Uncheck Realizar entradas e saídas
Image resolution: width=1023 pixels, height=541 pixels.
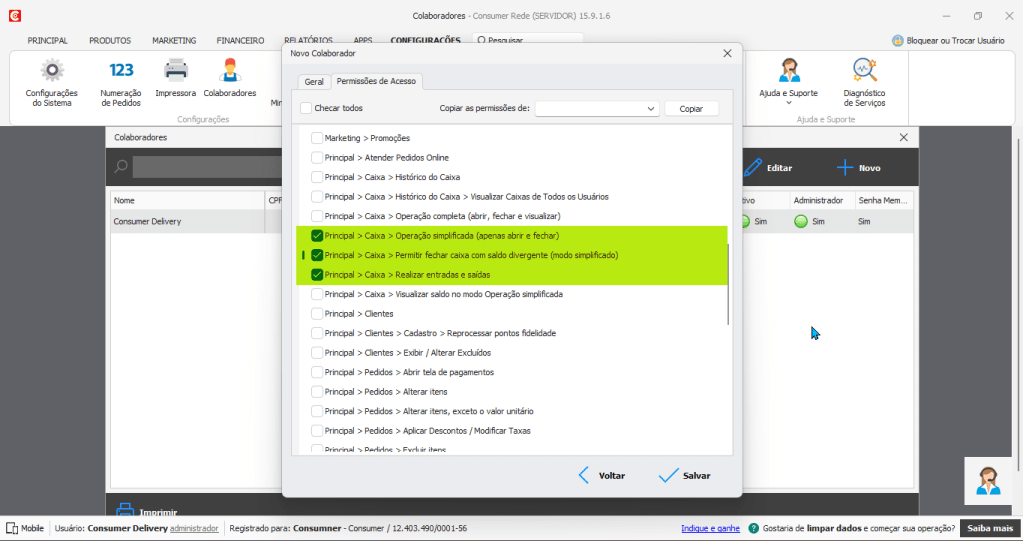pos(317,275)
